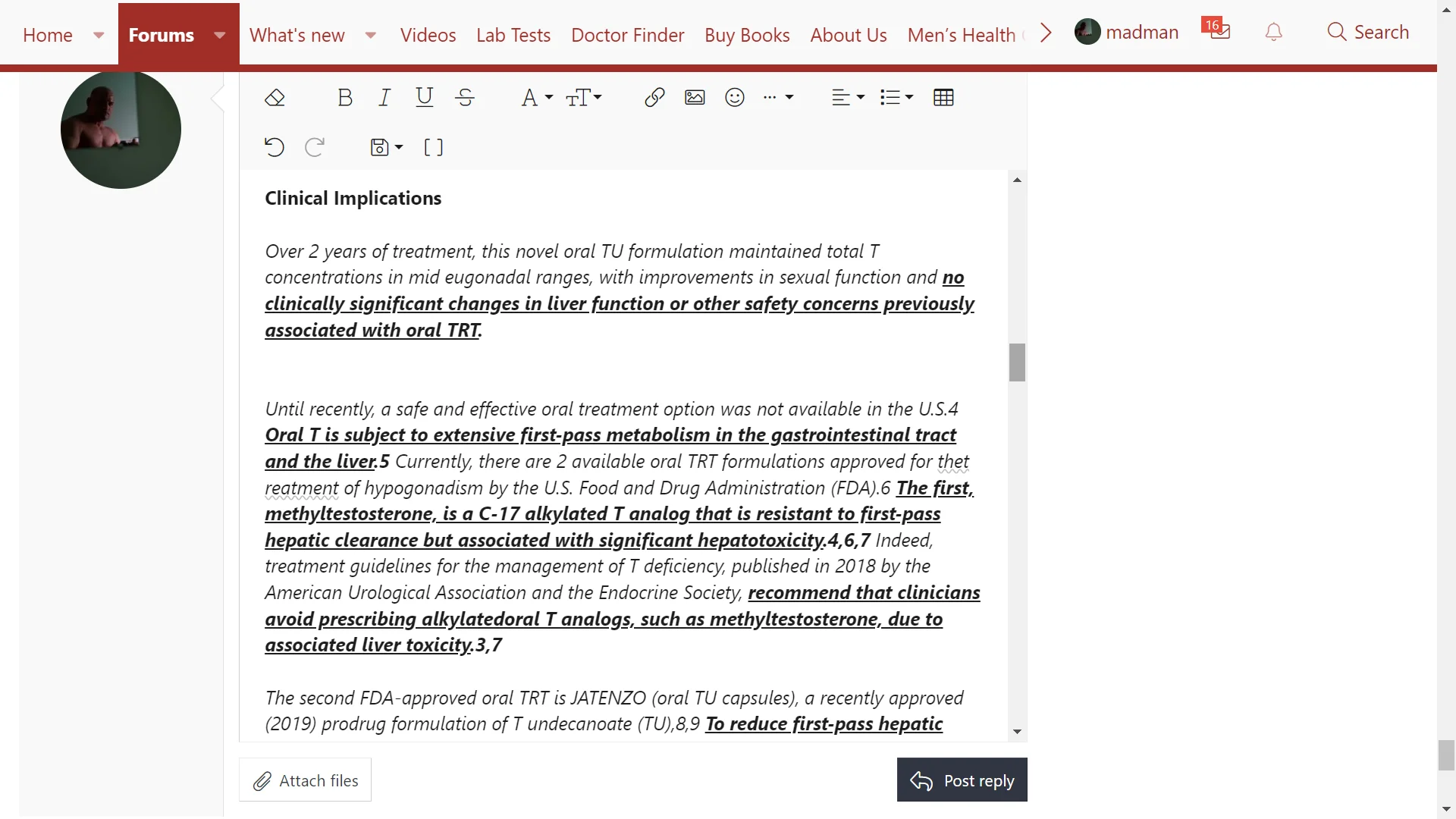Click the Remove formatting eraser icon

[275, 98]
